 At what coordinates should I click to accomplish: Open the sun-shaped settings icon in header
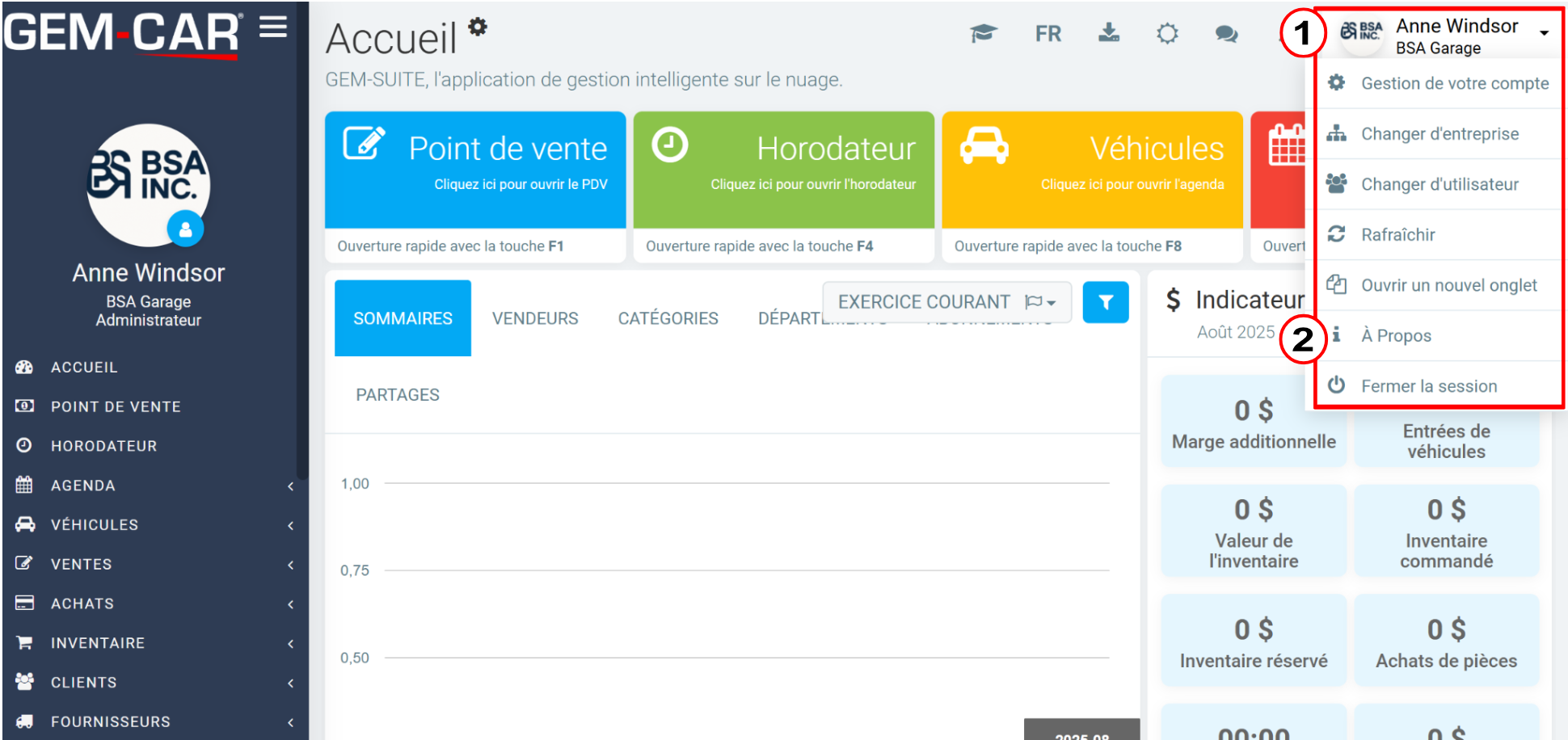point(1167,34)
